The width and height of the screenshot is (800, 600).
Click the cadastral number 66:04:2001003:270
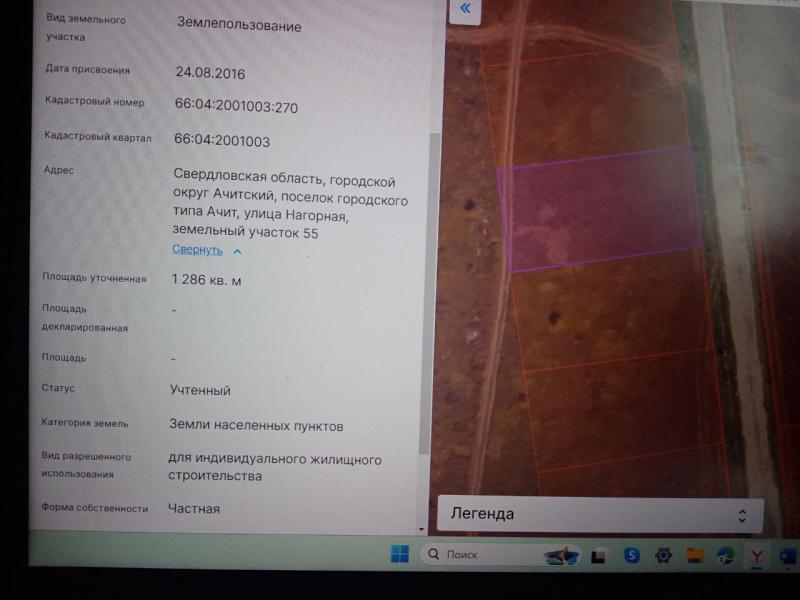click(x=236, y=106)
